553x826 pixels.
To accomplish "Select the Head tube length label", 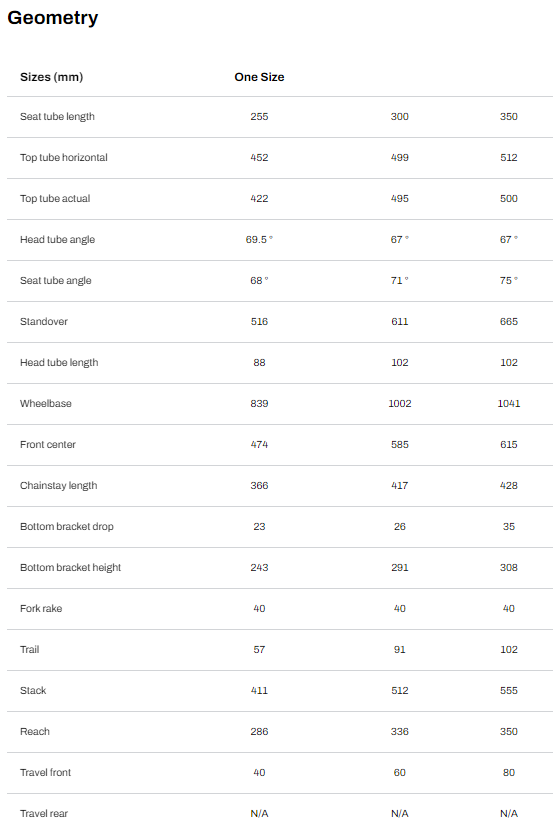I will point(59,362).
